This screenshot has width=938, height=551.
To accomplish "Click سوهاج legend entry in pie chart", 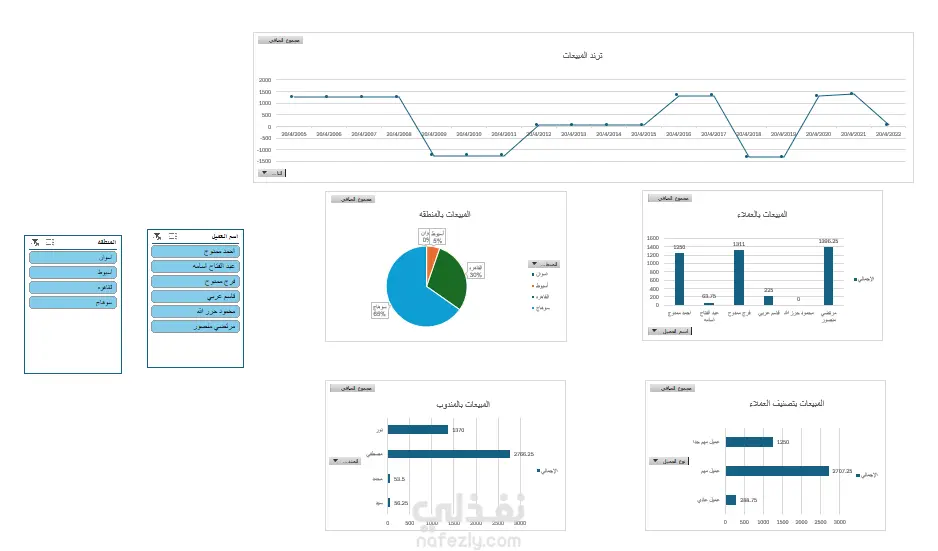I will click(x=540, y=308).
